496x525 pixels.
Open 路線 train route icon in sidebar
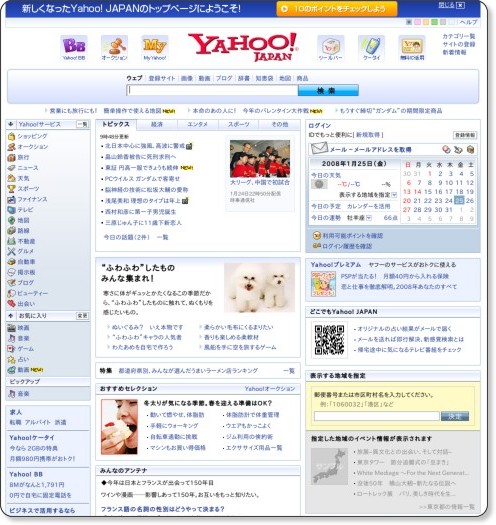(x=11, y=231)
